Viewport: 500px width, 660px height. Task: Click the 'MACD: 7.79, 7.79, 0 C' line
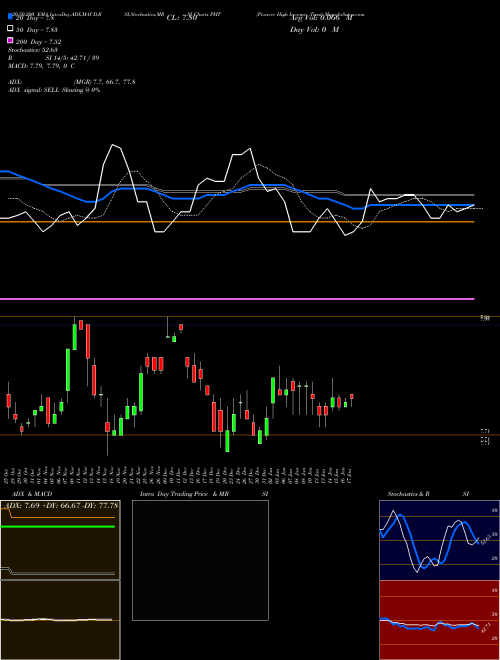(41, 66)
